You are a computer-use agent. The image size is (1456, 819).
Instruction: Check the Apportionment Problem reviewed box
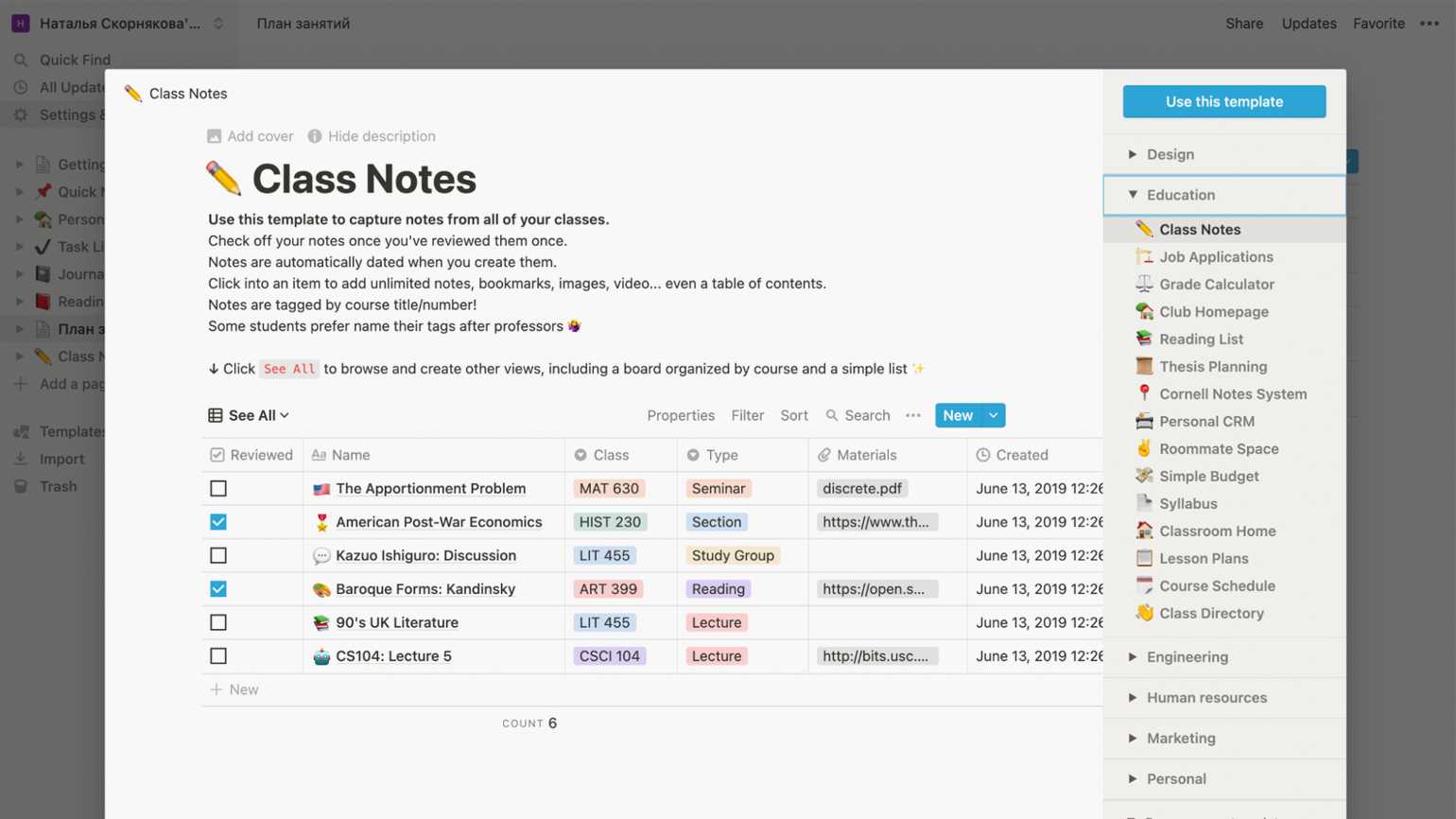coord(218,489)
